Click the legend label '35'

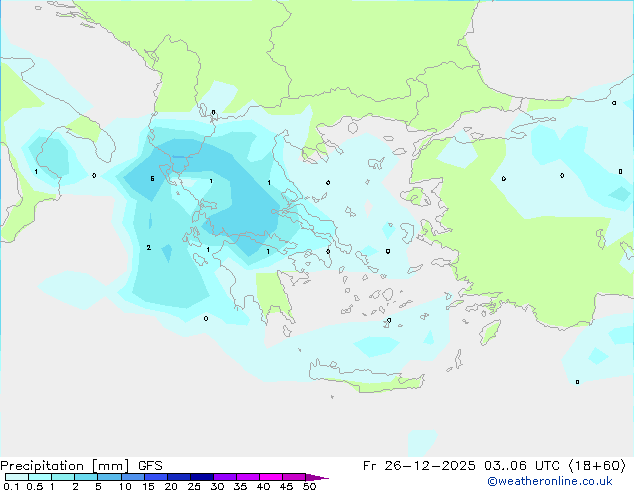[240, 486]
